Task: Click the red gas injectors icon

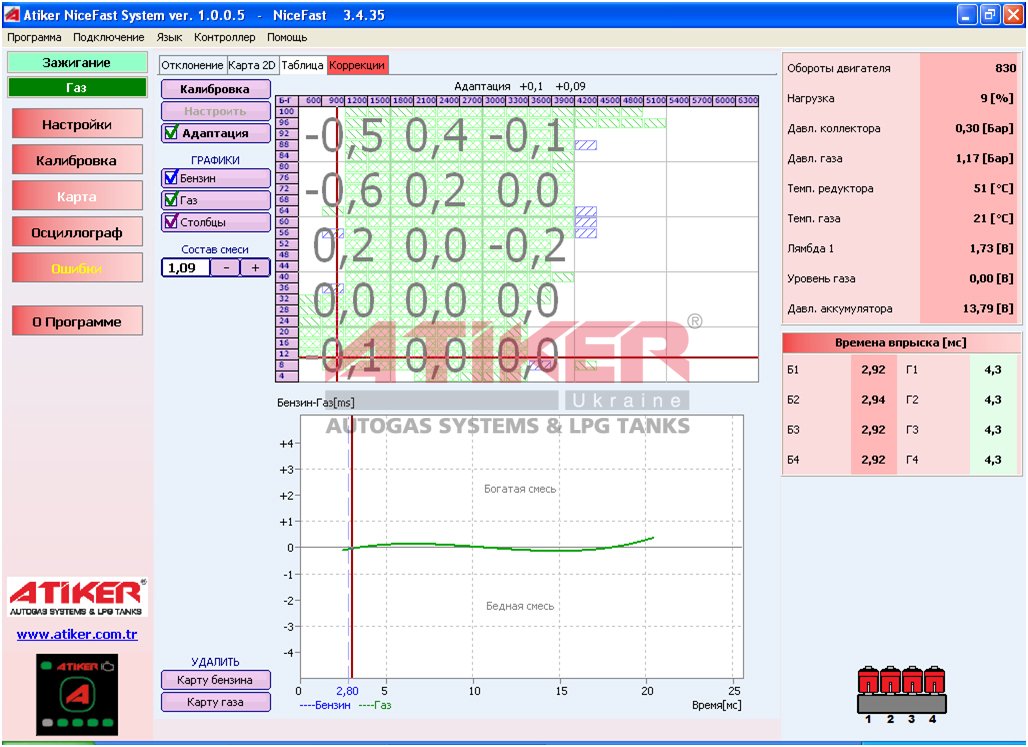Action: point(901,690)
